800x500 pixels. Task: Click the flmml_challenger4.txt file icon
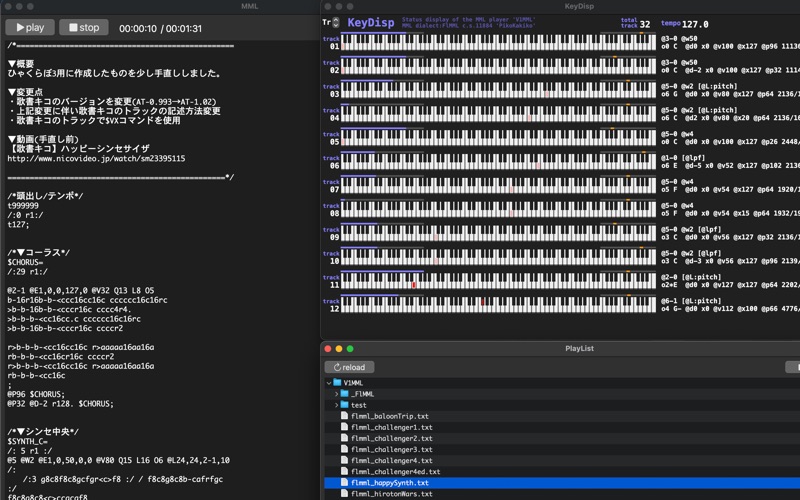point(344,461)
